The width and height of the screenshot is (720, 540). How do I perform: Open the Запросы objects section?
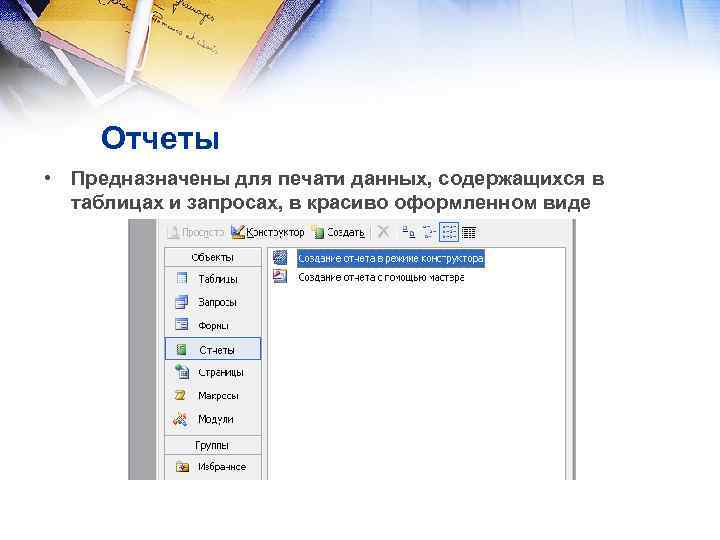click(x=213, y=302)
